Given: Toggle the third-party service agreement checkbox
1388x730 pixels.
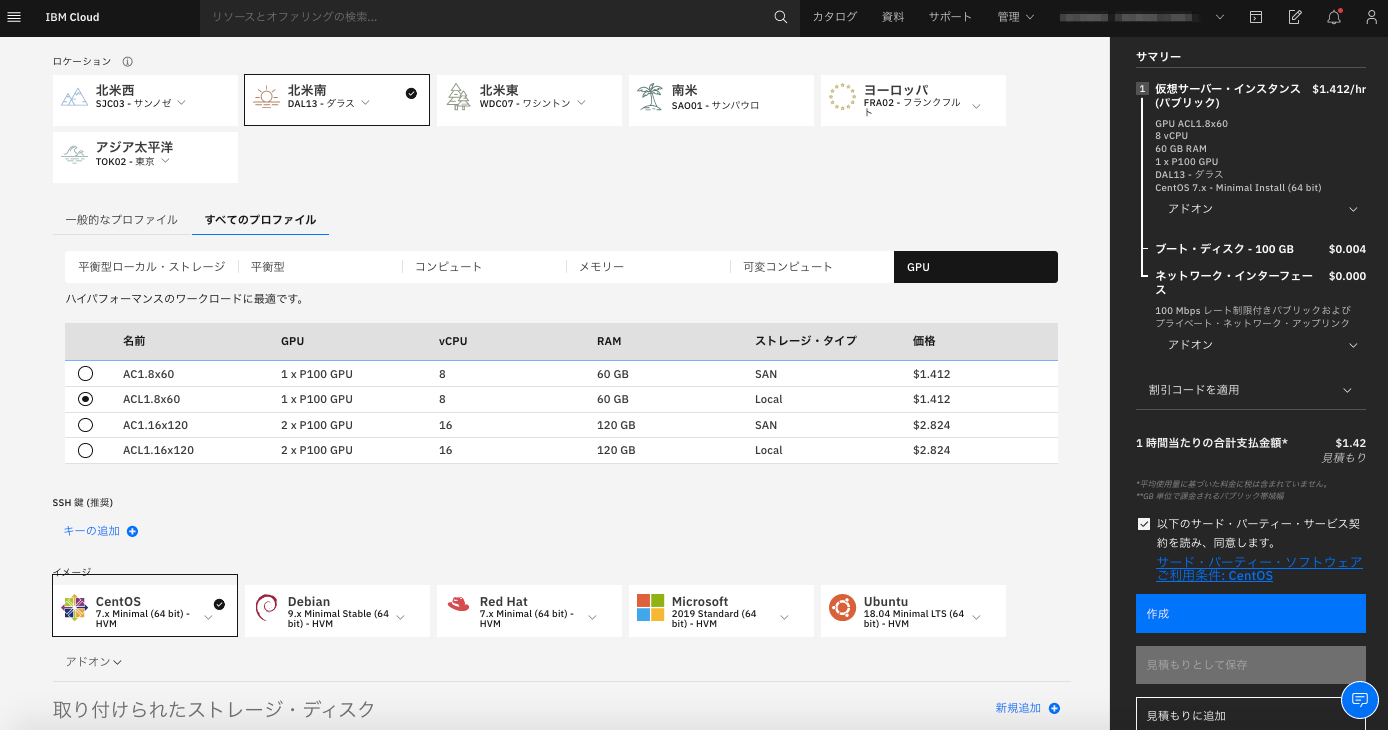Looking at the screenshot, I should [1143, 523].
